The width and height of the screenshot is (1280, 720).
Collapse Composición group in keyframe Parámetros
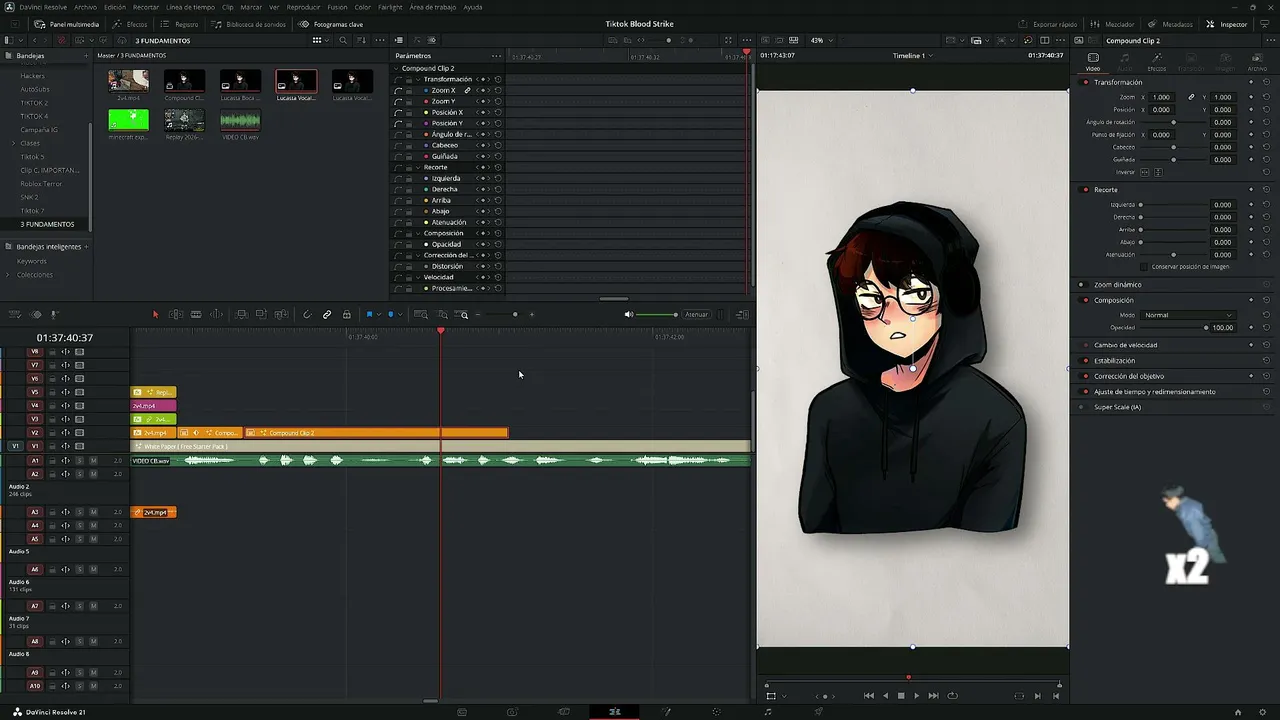pyautogui.click(x=418, y=233)
